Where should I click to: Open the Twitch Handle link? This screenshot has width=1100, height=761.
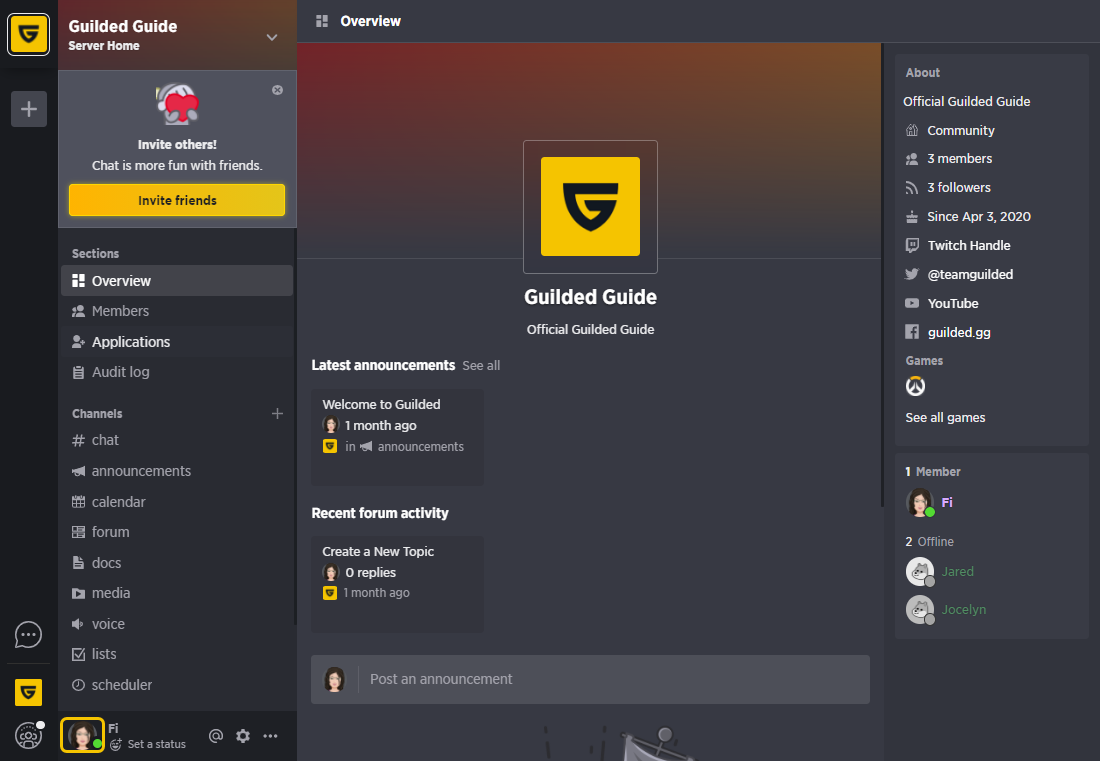[x=968, y=245]
